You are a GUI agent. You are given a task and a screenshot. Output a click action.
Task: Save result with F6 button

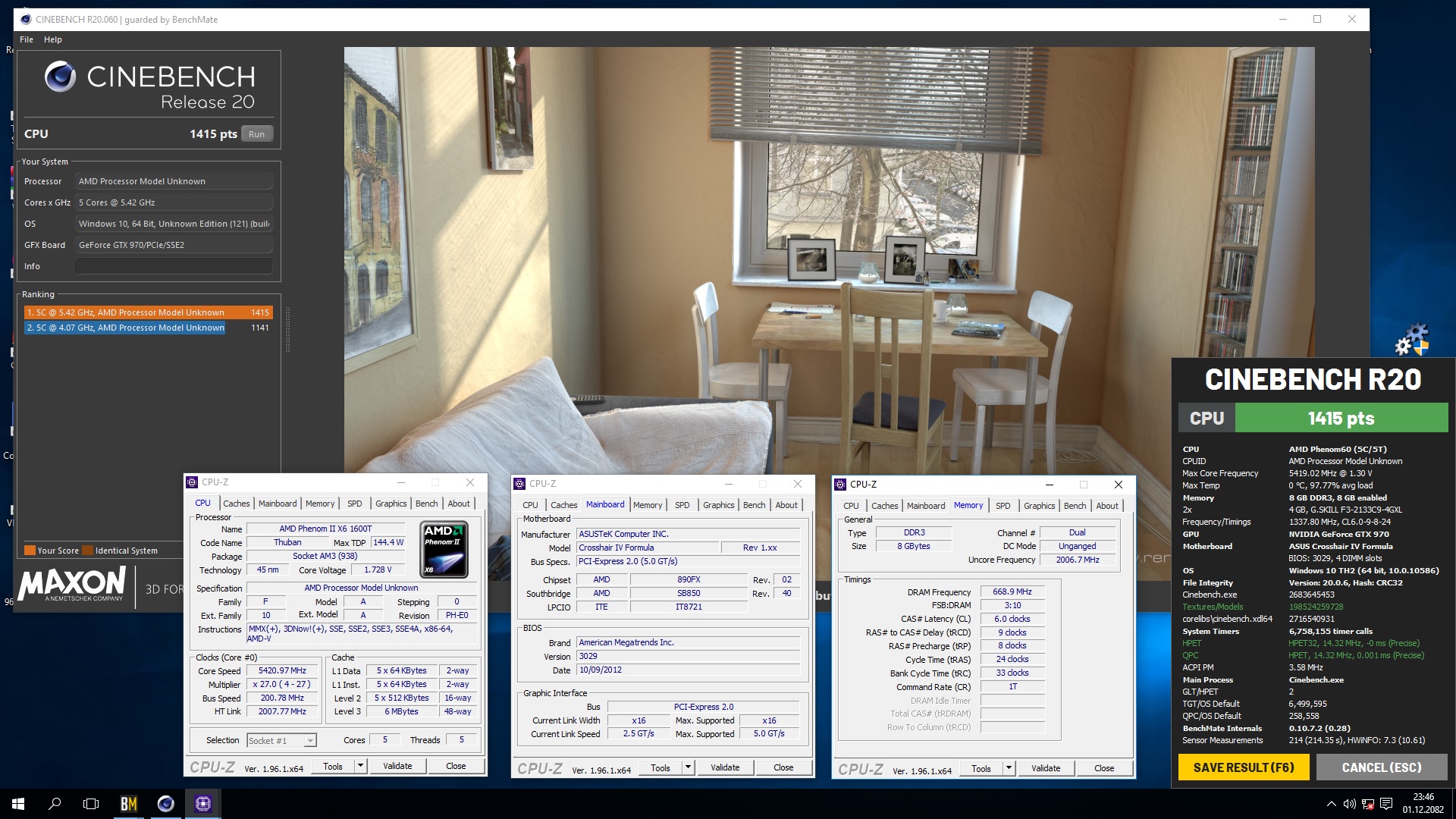click(1244, 767)
